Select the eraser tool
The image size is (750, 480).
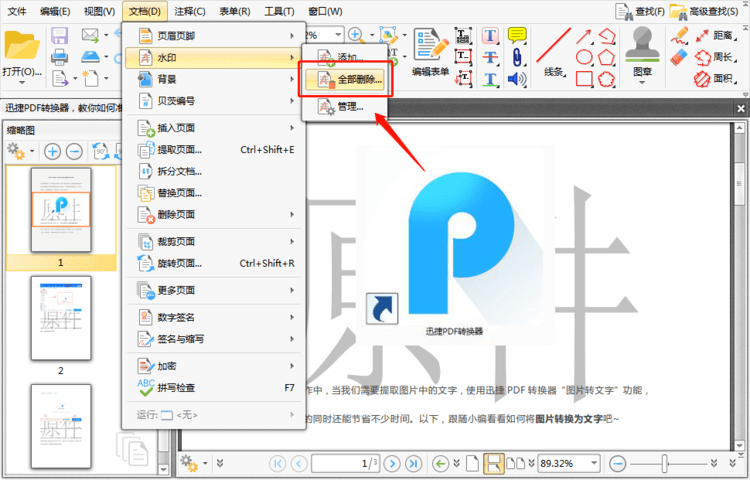[679, 57]
